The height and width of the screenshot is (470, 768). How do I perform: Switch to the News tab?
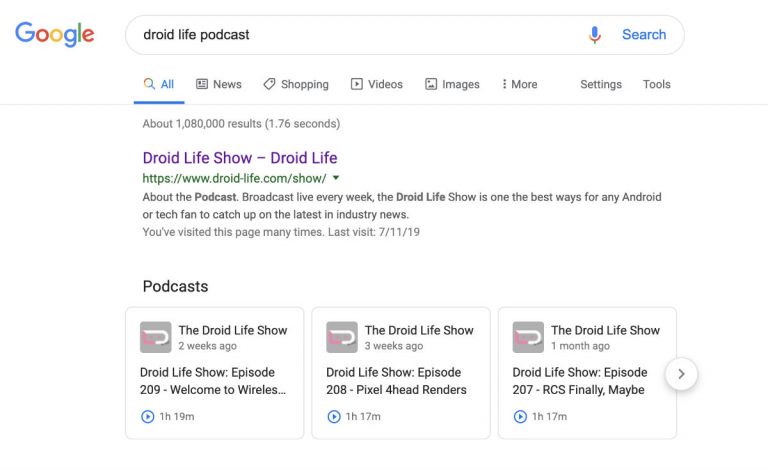point(218,85)
